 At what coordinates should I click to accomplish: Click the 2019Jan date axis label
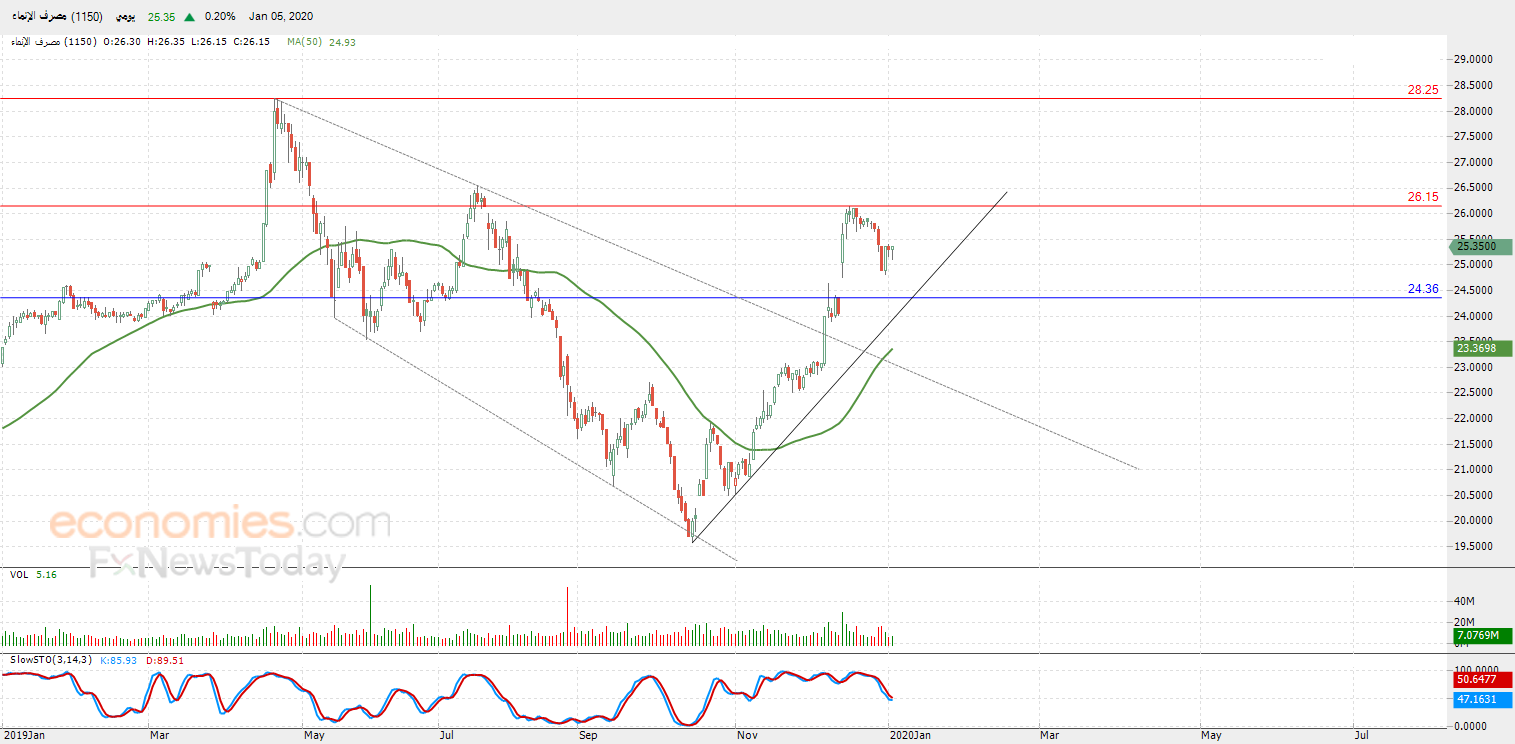coord(24,735)
